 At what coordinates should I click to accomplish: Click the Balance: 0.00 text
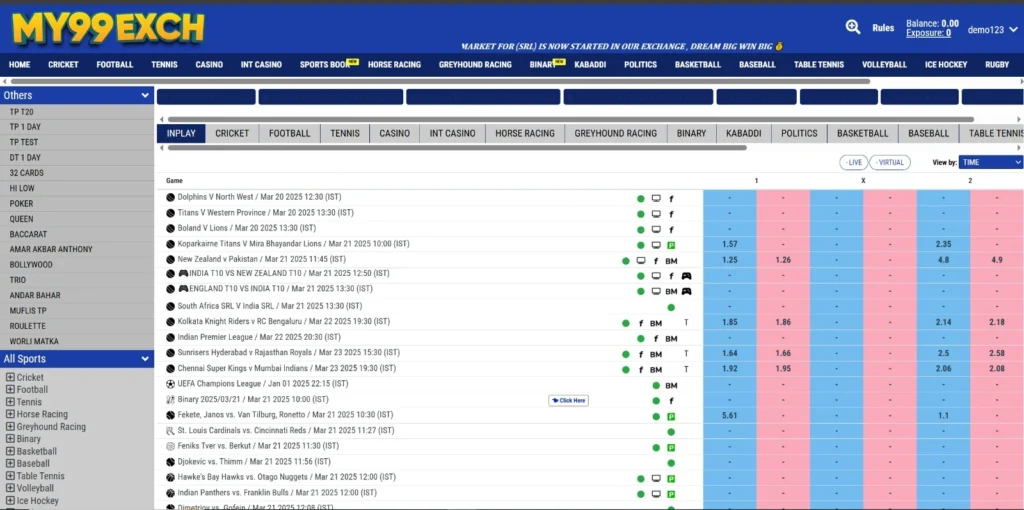(933, 24)
